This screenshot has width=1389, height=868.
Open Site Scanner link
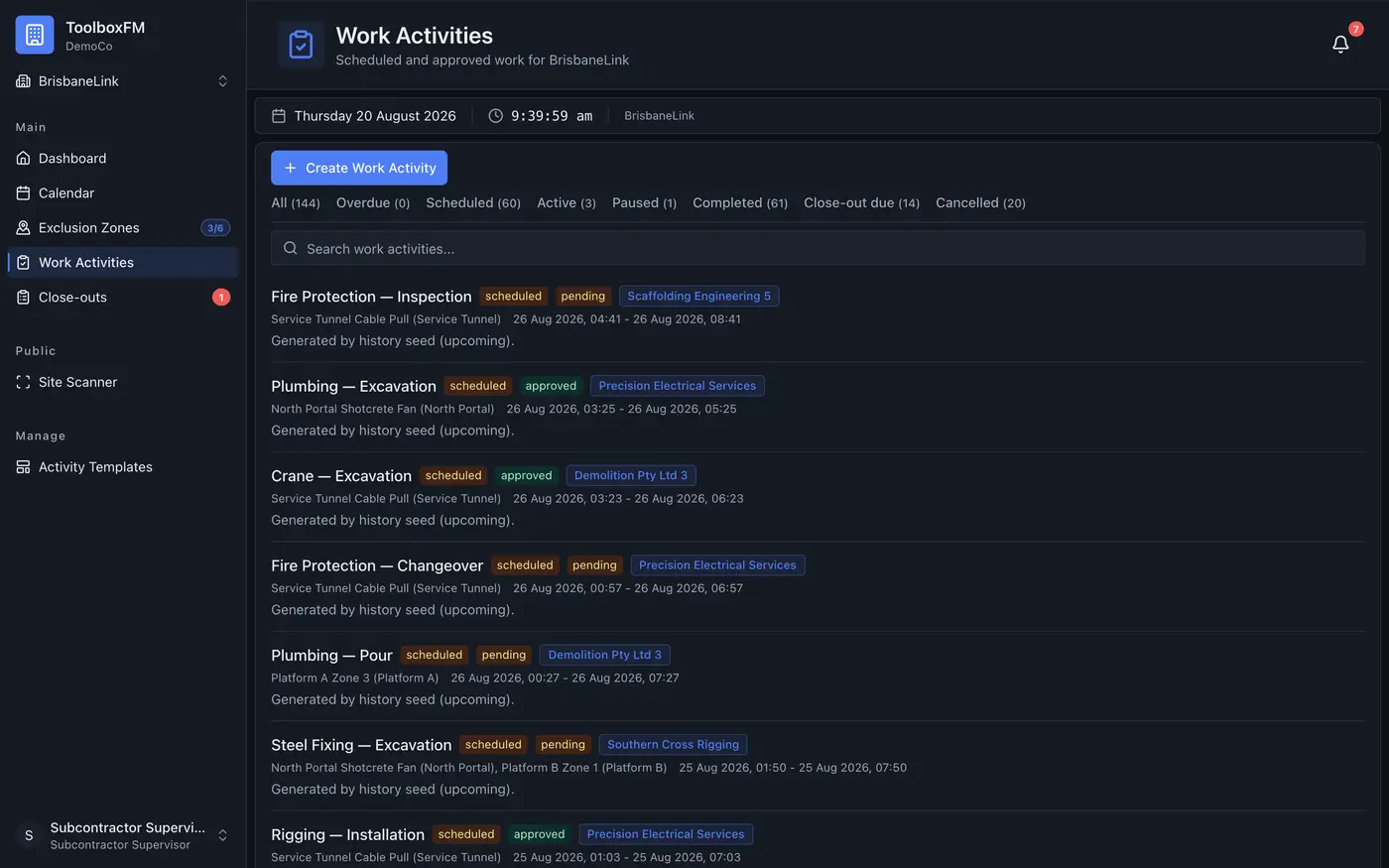click(x=123, y=382)
